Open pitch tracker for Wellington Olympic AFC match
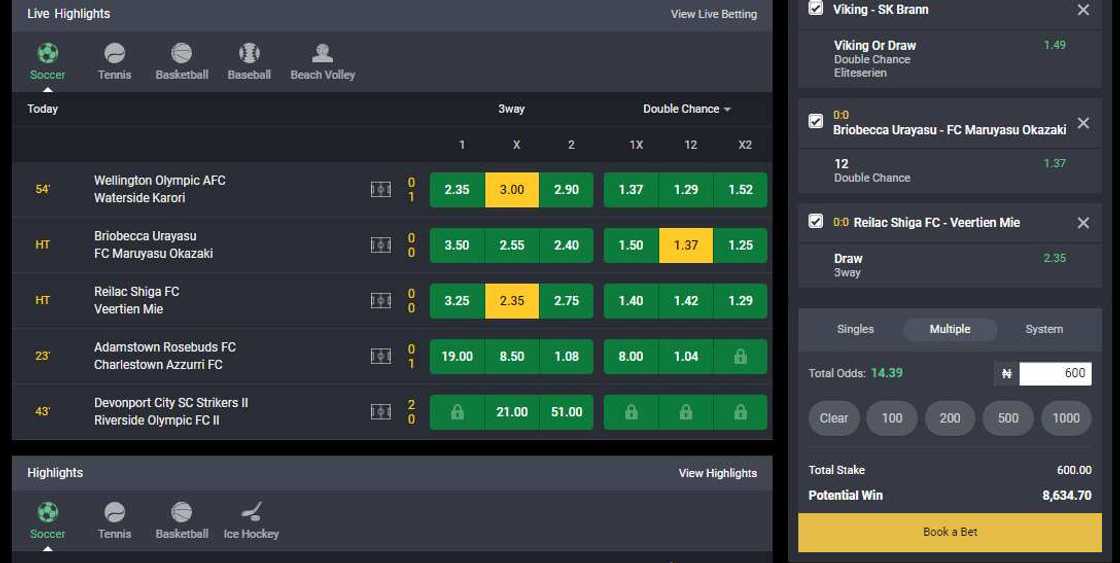 381,189
